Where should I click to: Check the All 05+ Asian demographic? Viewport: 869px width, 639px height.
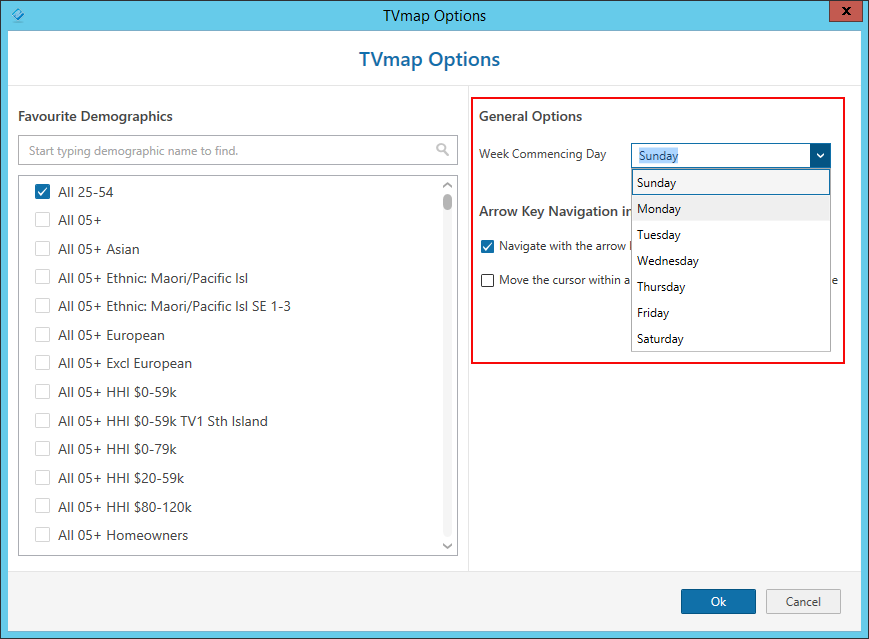click(42, 249)
